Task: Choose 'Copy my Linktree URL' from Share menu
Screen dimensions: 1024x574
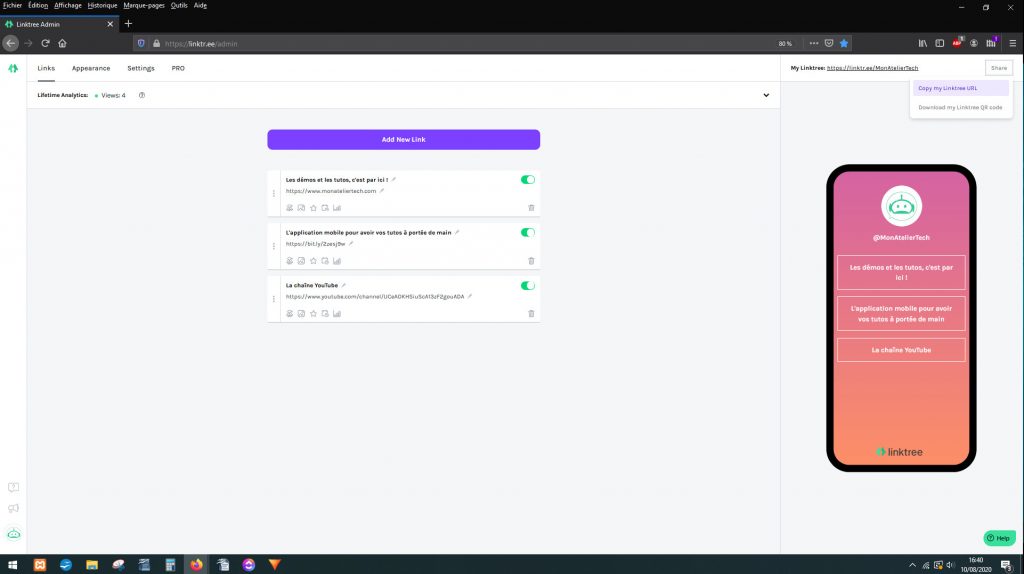Action: point(961,88)
